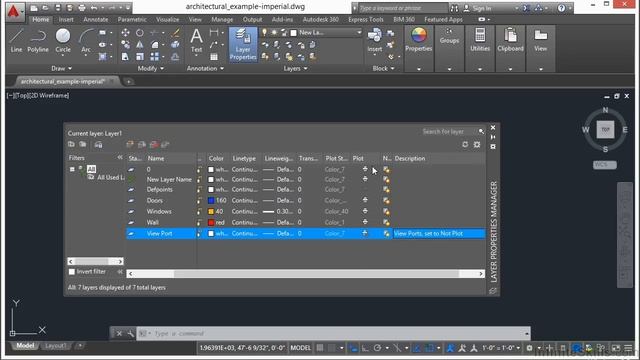Click the Help question mark icon

562,8
